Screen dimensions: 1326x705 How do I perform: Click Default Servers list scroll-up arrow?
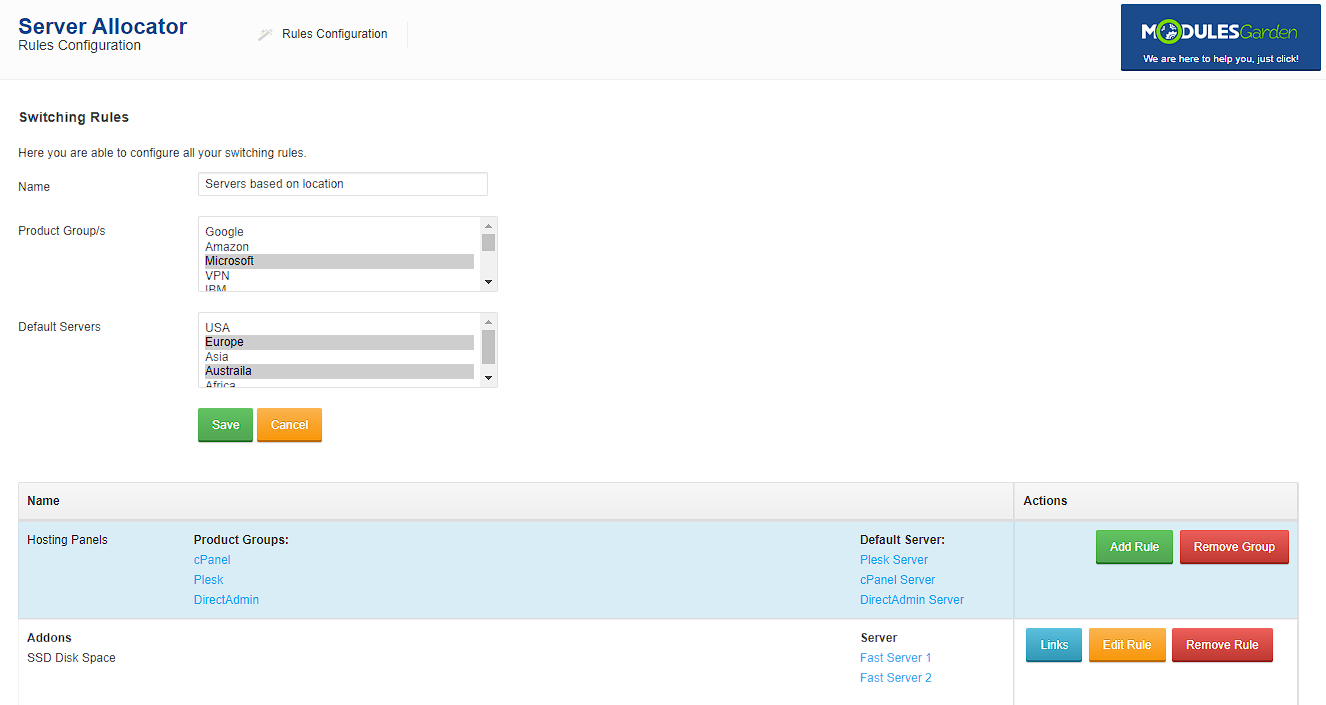click(x=488, y=321)
